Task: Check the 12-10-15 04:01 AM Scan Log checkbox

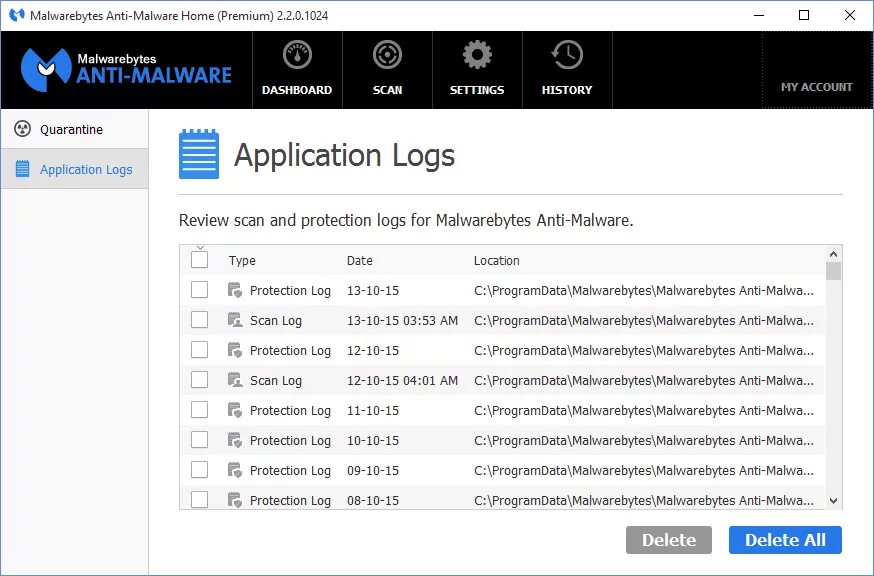Action: (200, 380)
